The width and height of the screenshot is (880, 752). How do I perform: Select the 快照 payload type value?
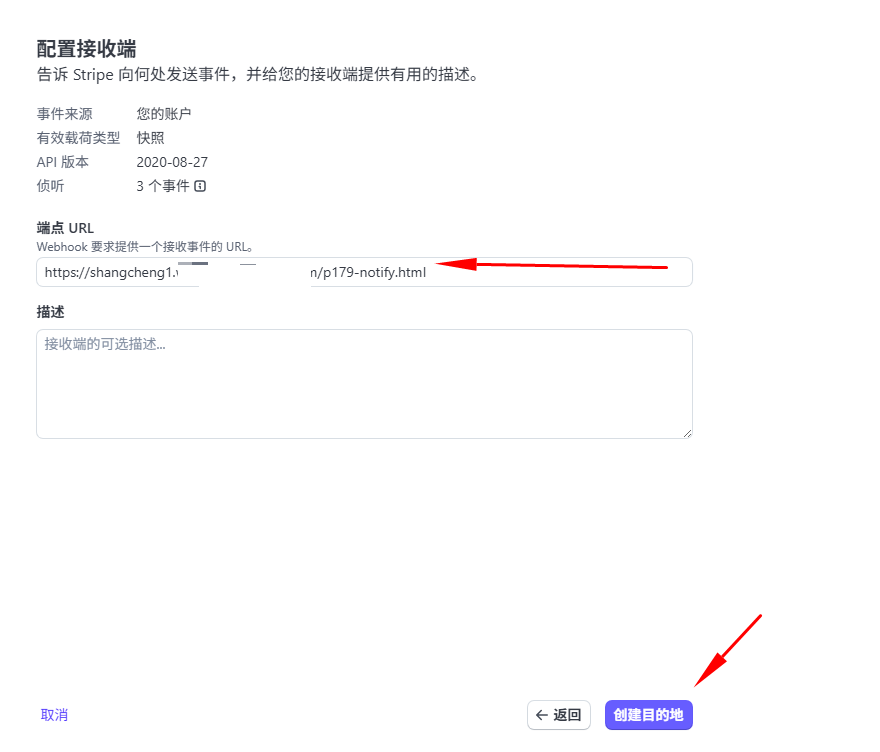click(151, 138)
